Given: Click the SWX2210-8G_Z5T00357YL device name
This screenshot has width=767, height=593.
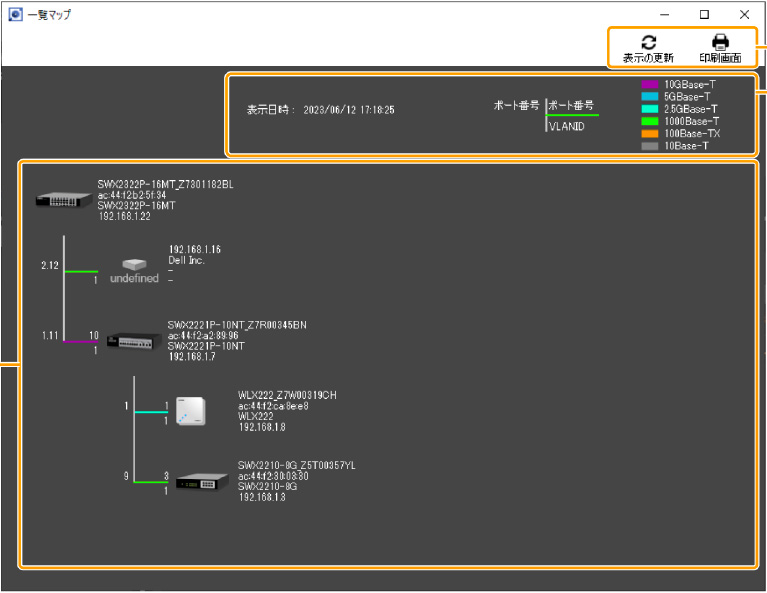Looking at the screenshot, I should click(296, 466).
